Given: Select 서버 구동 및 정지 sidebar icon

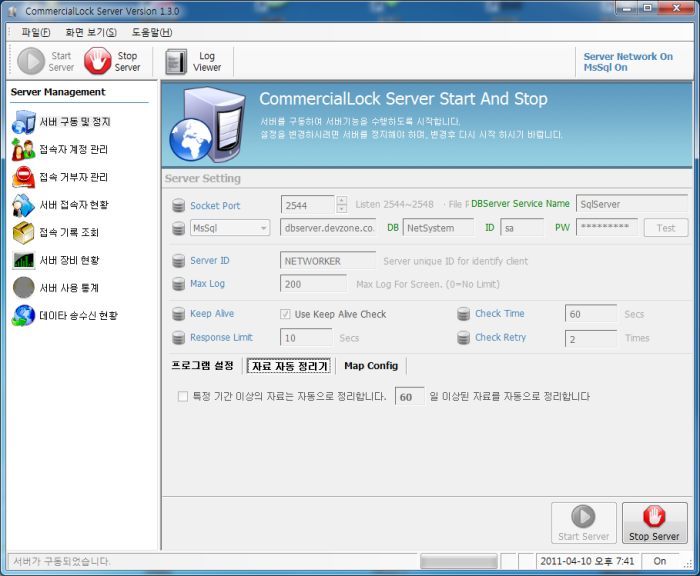Looking at the screenshot, I should pos(24,122).
